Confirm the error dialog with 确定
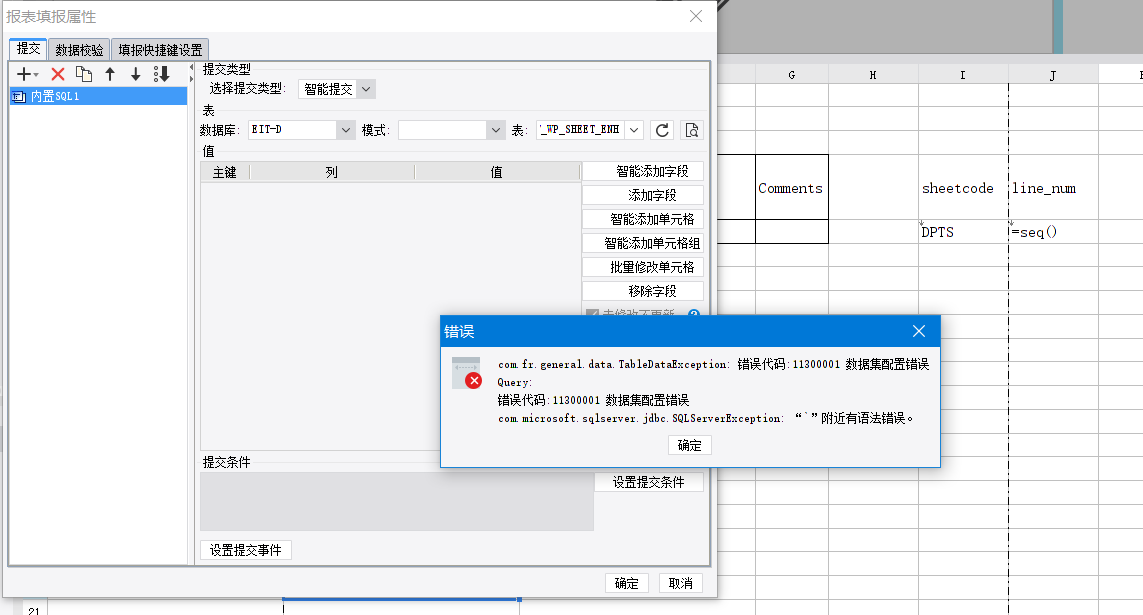The height and width of the screenshot is (615, 1143). coord(690,445)
